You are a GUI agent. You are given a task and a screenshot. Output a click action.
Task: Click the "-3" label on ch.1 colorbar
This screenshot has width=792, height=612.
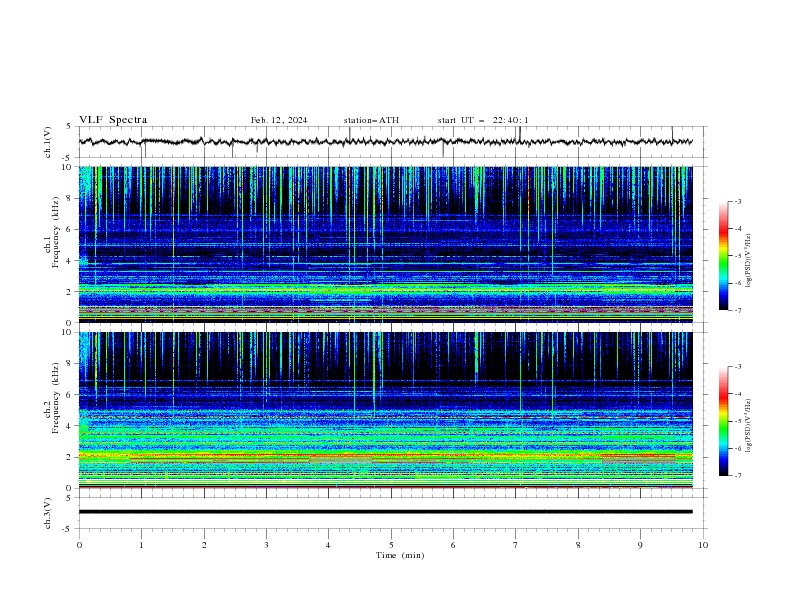[x=737, y=201]
